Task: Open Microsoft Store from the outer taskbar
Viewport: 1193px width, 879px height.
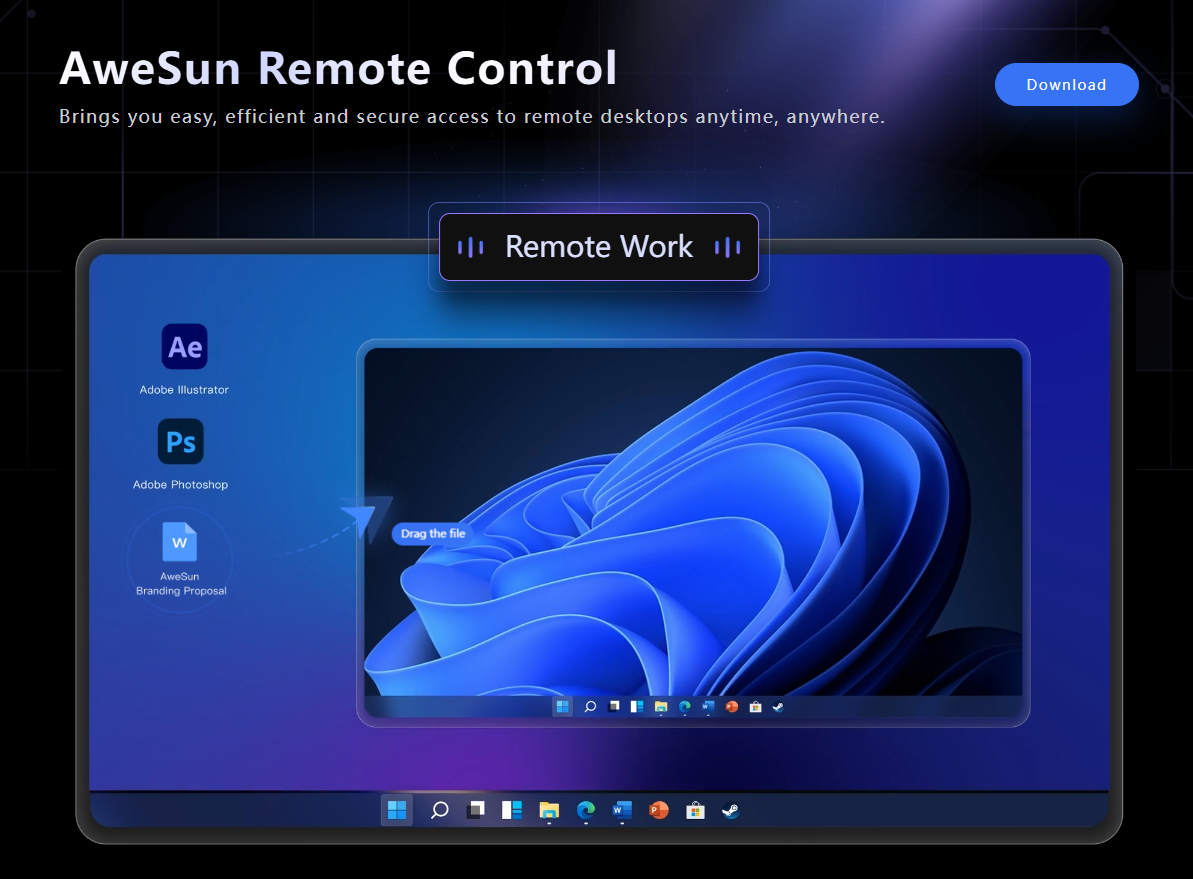Action: (695, 811)
